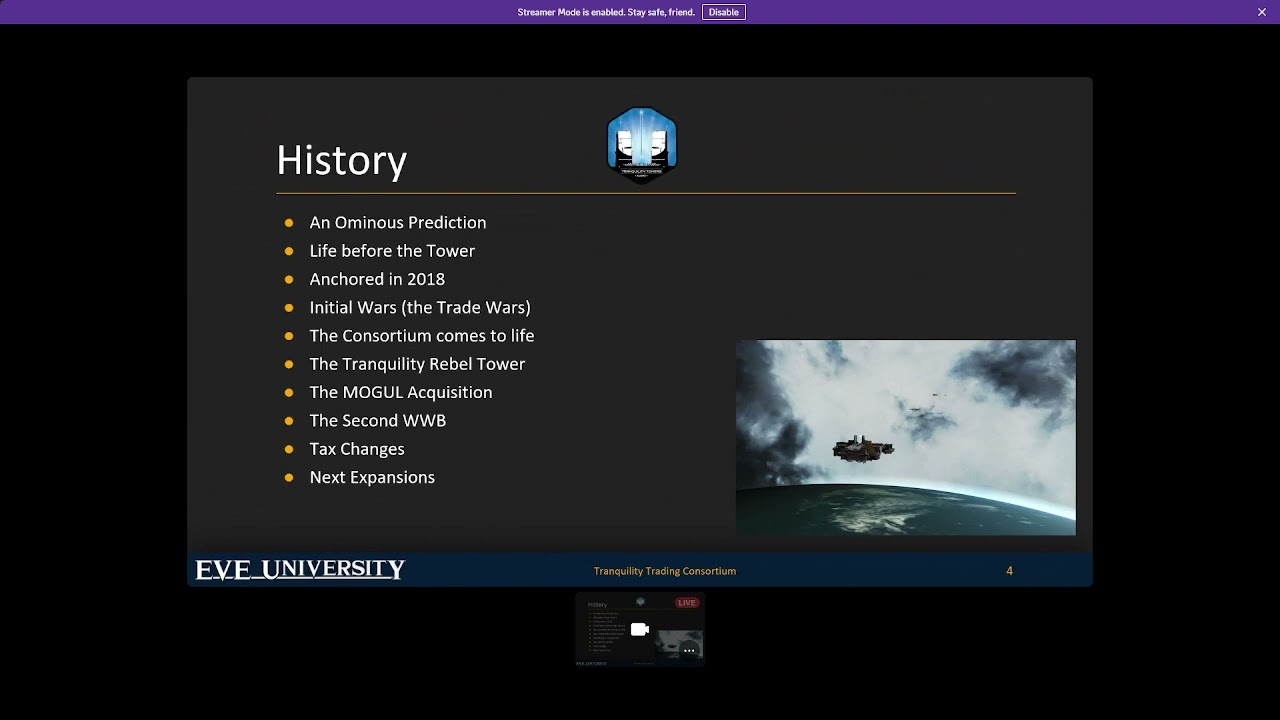Click the spaceship image on the slide
This screenshot has width=1280, height=720.
906,438
